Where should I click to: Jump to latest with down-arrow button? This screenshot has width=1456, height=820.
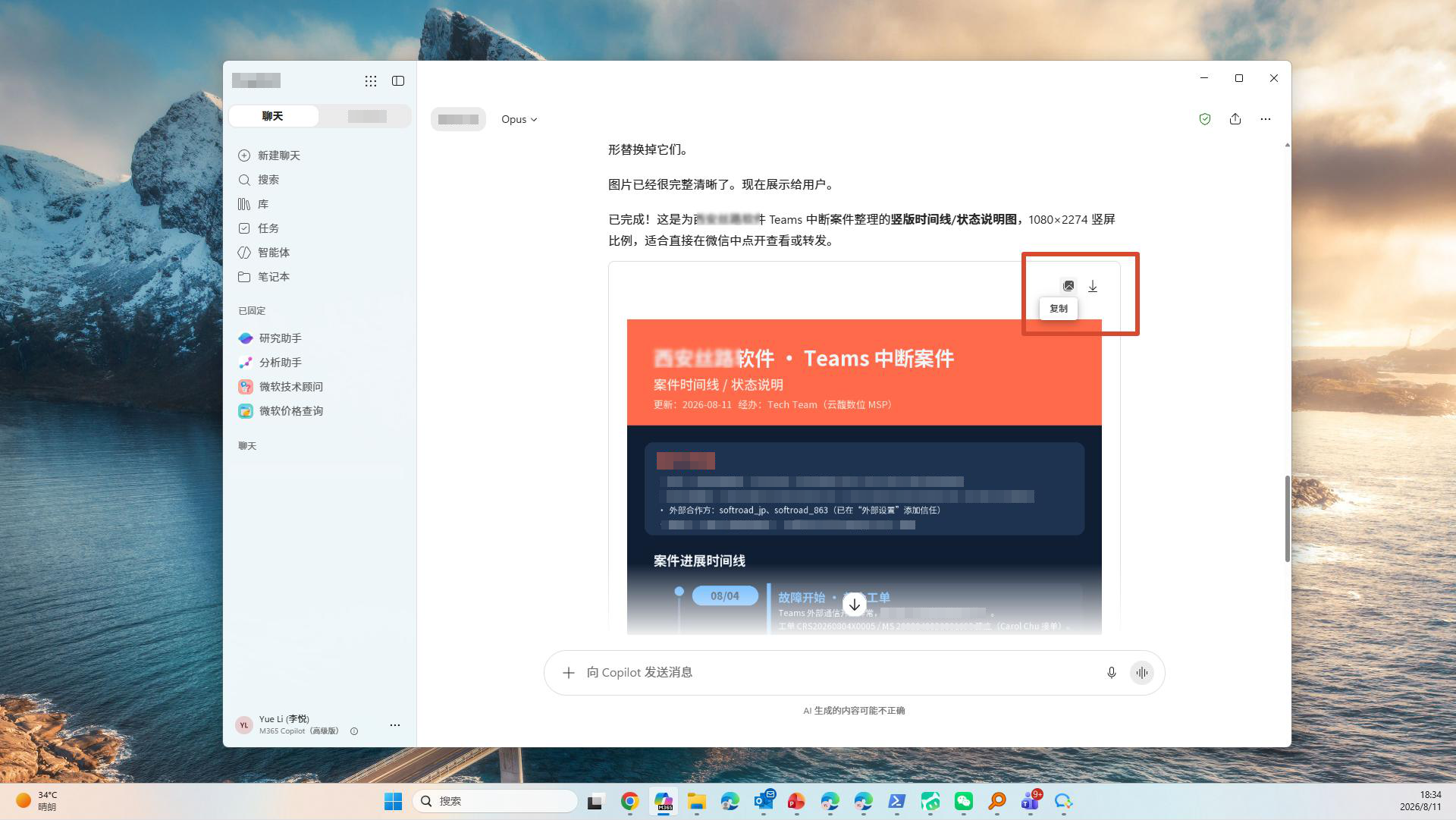855,605
